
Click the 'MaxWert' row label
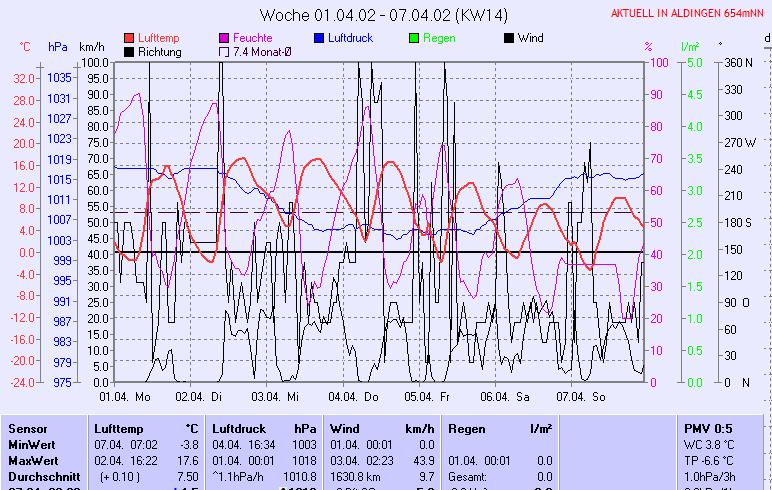coord(33,460)
